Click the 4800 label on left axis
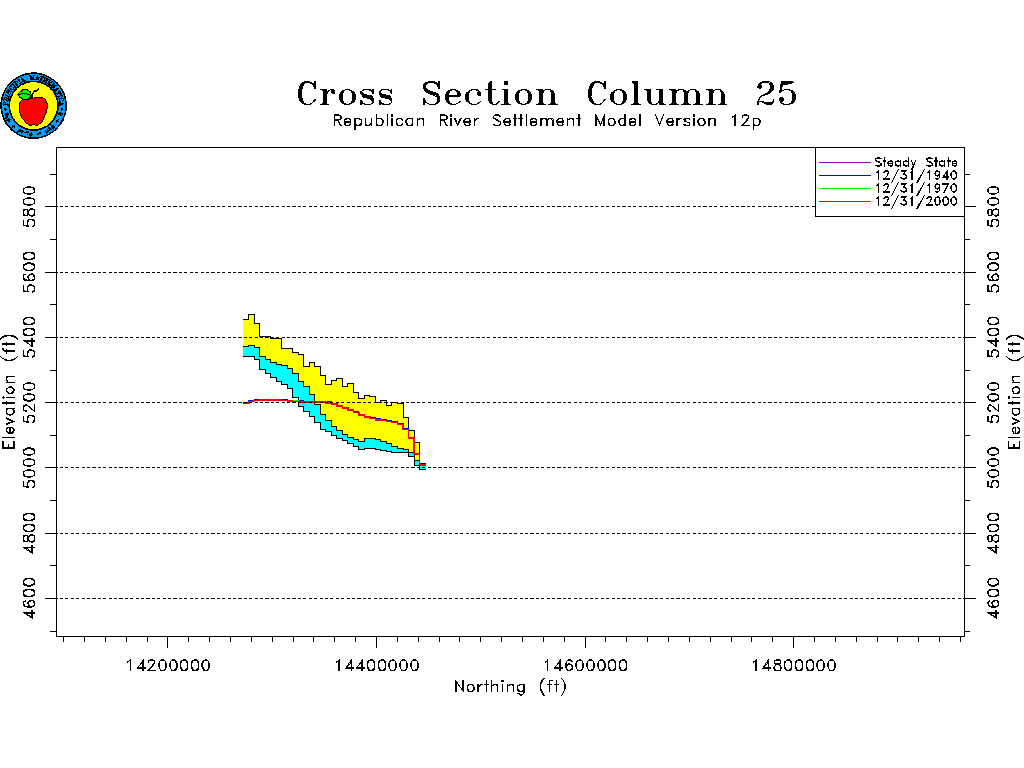This screenshot has height=768, width=1024. (x=29, y=533)
